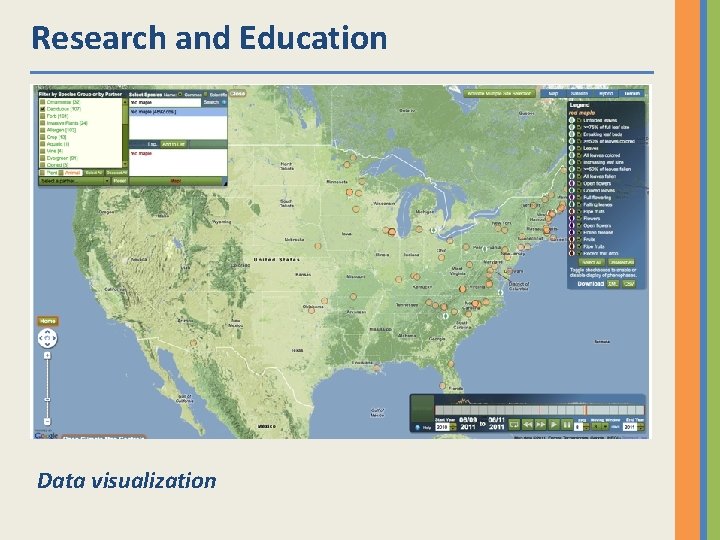Viewport: 720px width, 540px height.
Task: Click the Home button above map controls
Action: click(x=47, y=321)
